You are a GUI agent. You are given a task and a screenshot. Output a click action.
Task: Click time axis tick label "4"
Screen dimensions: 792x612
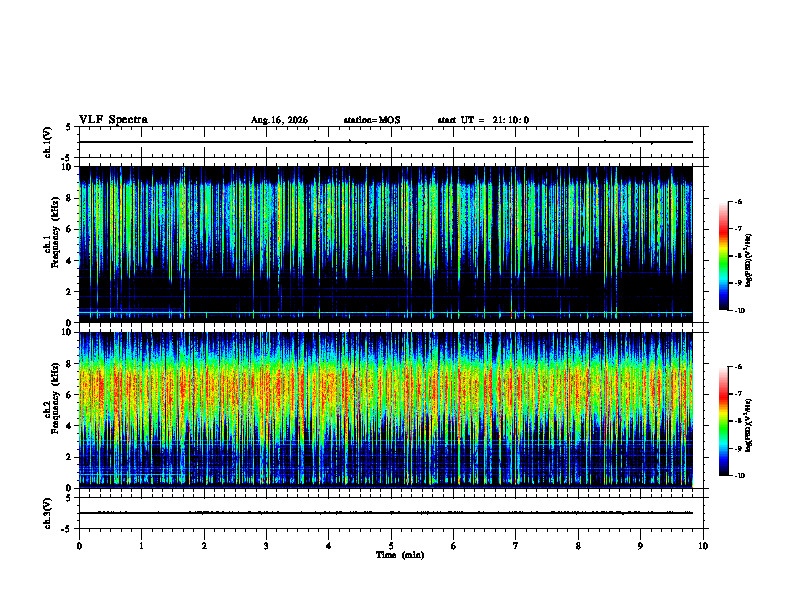pos(329,546)
